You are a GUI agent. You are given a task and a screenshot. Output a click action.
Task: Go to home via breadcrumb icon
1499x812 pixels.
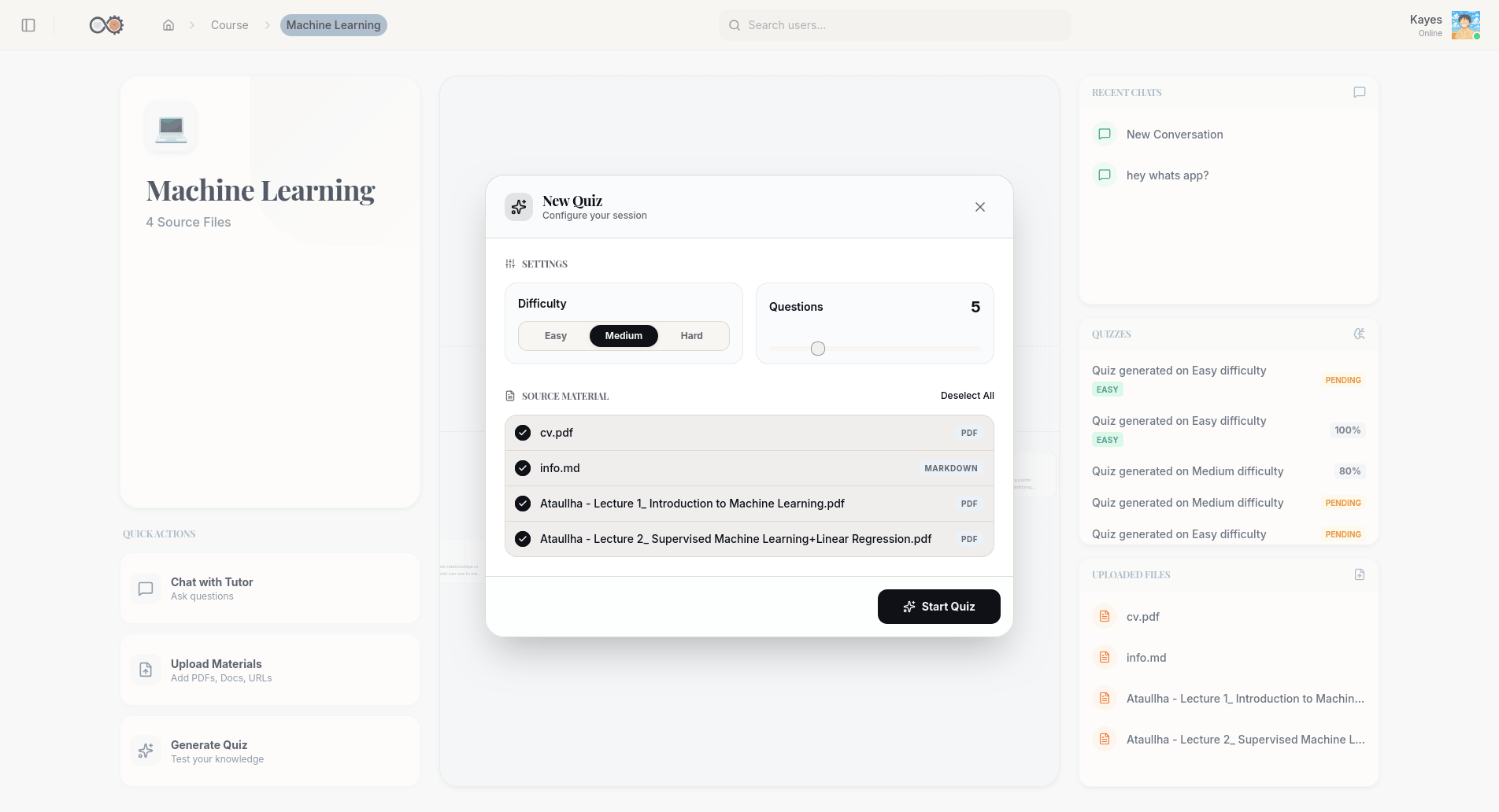pyautogui.click(x=168, y=25)
